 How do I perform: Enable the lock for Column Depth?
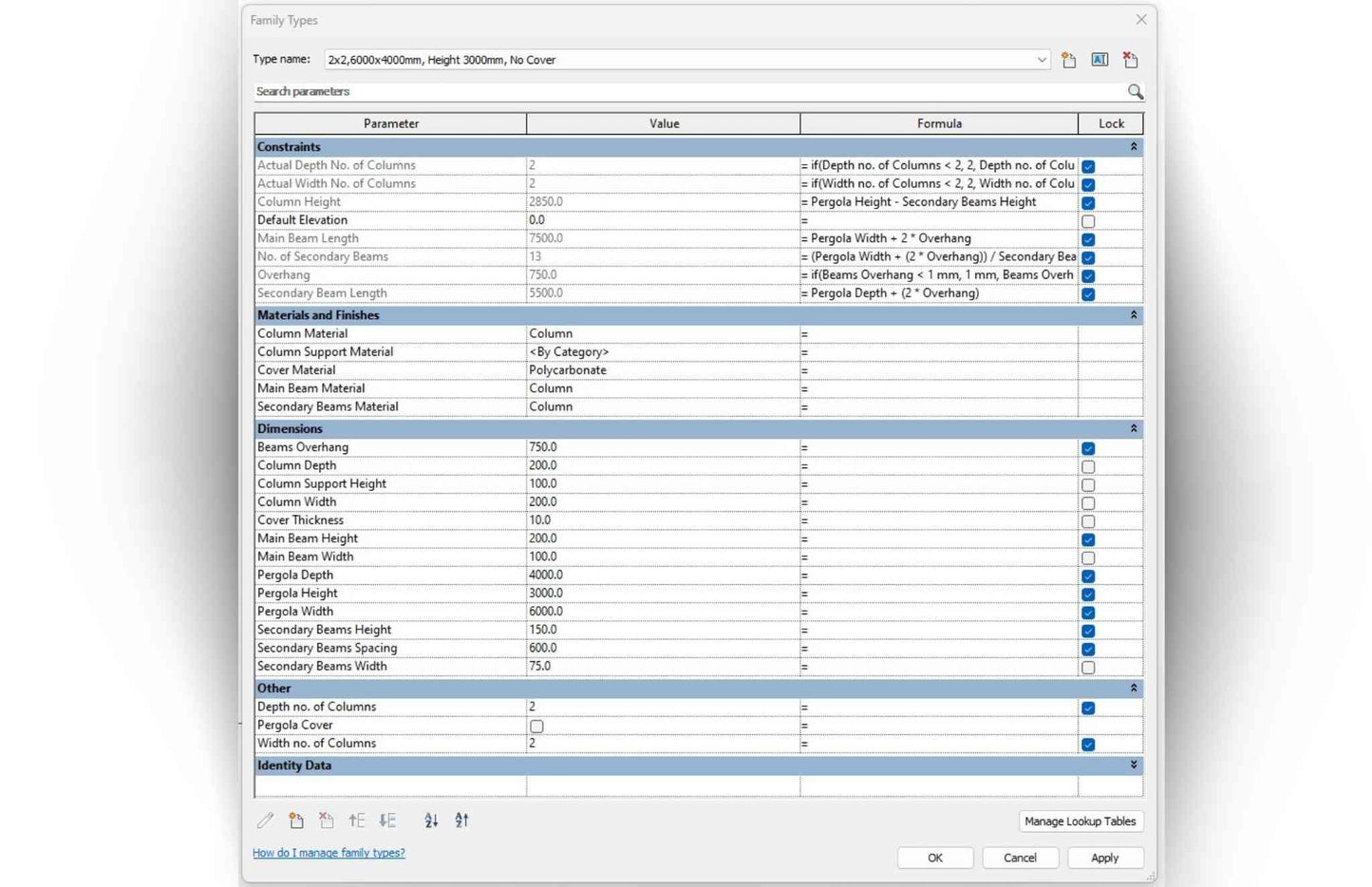pyautogui.click(x=1088, y=466)
